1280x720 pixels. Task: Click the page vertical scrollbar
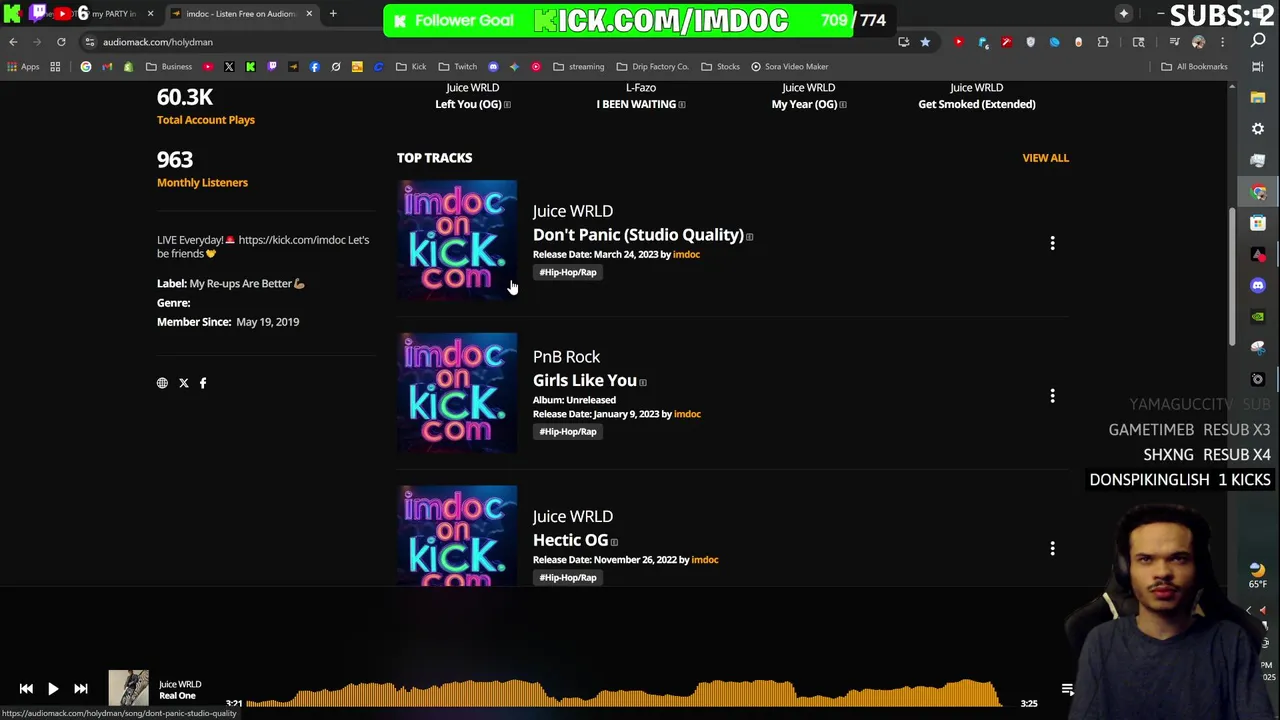(x=1231, y=278)
